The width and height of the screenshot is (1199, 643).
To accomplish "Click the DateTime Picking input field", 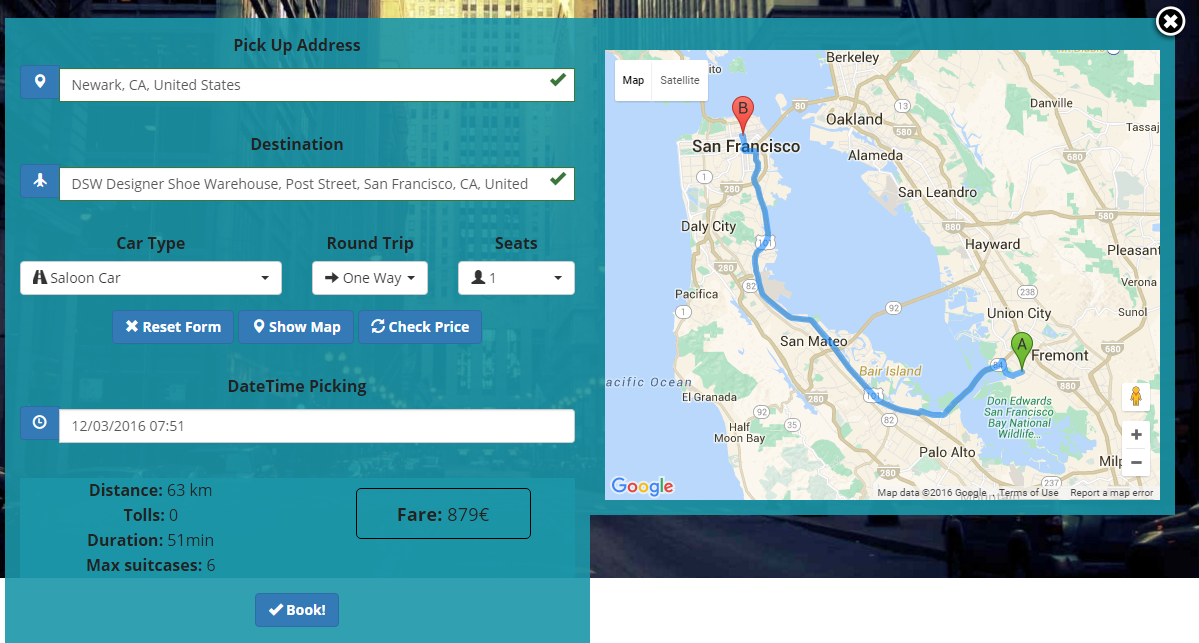I will (317, 426).
